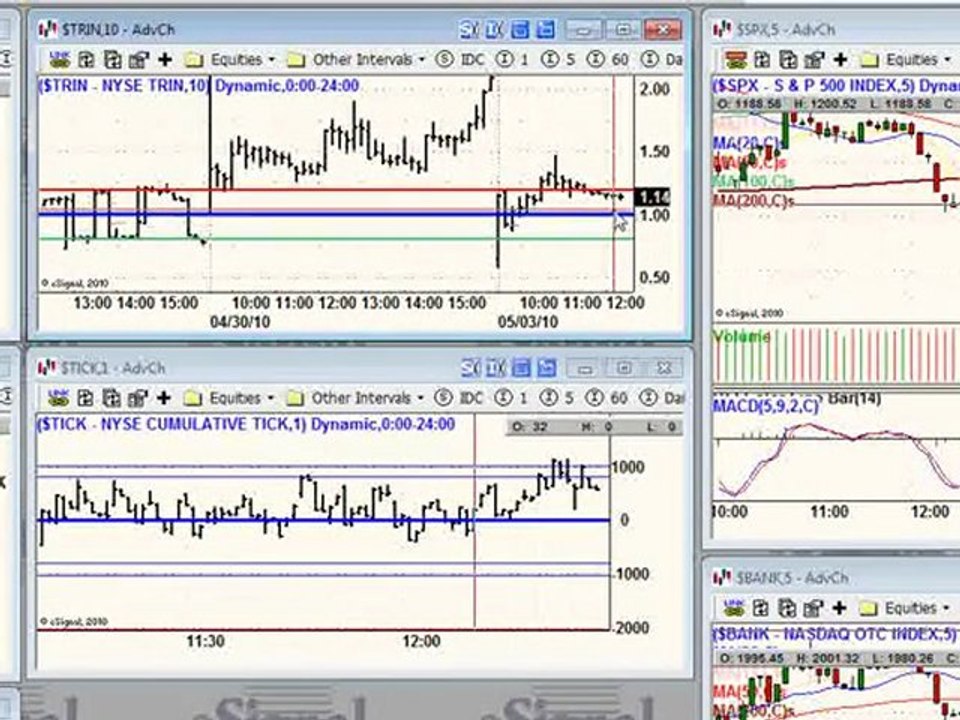
Task: Click the 1.14 price marker on $TRIN axis
Action: (652, 197)
